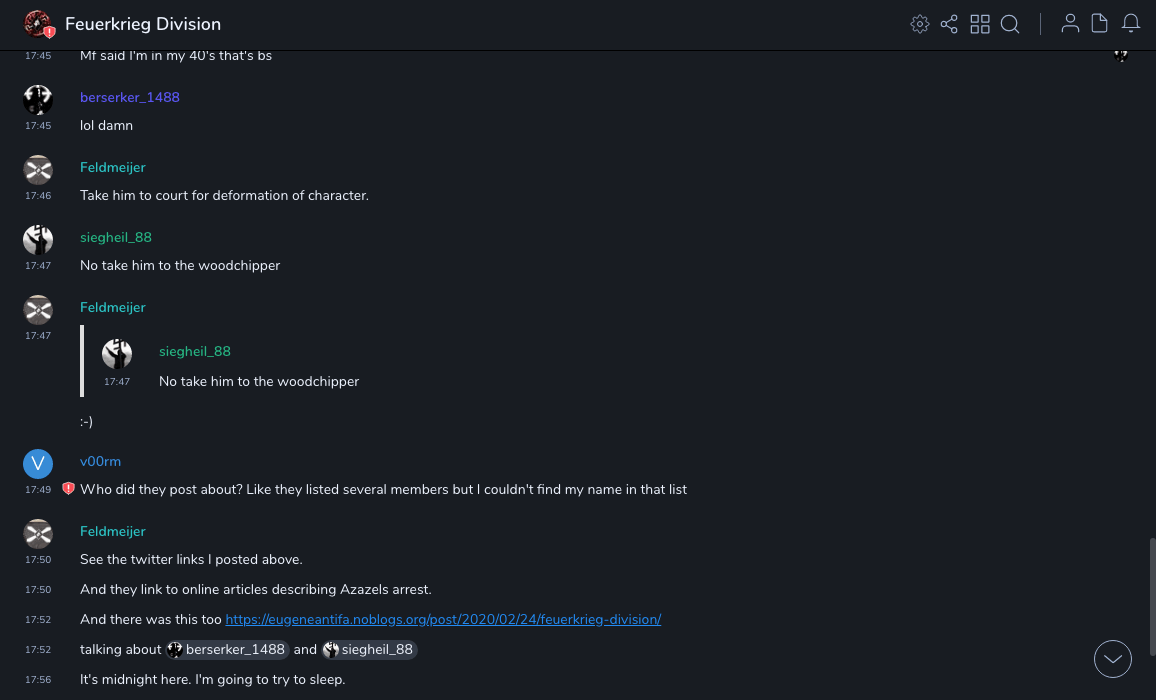The width and height of the screenshot is (1156, 700).
Task: Click the berserker_1488 mention pill
Action: [227, 650]
